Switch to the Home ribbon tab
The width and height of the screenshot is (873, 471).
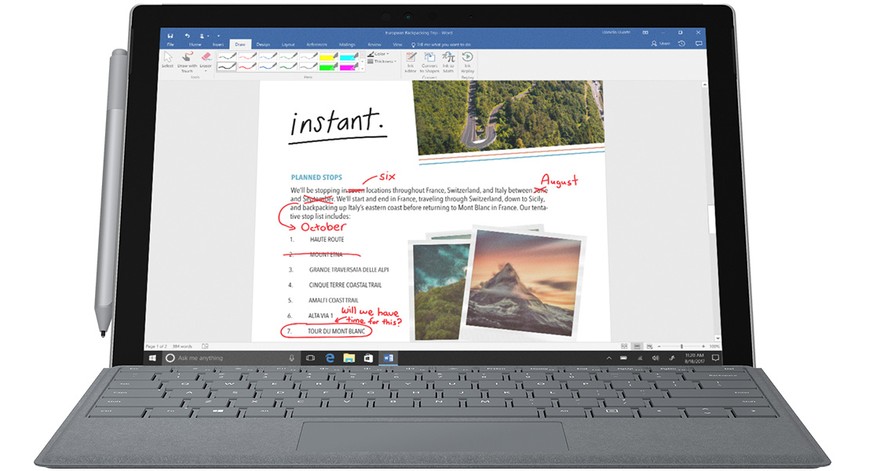point(194,45)
